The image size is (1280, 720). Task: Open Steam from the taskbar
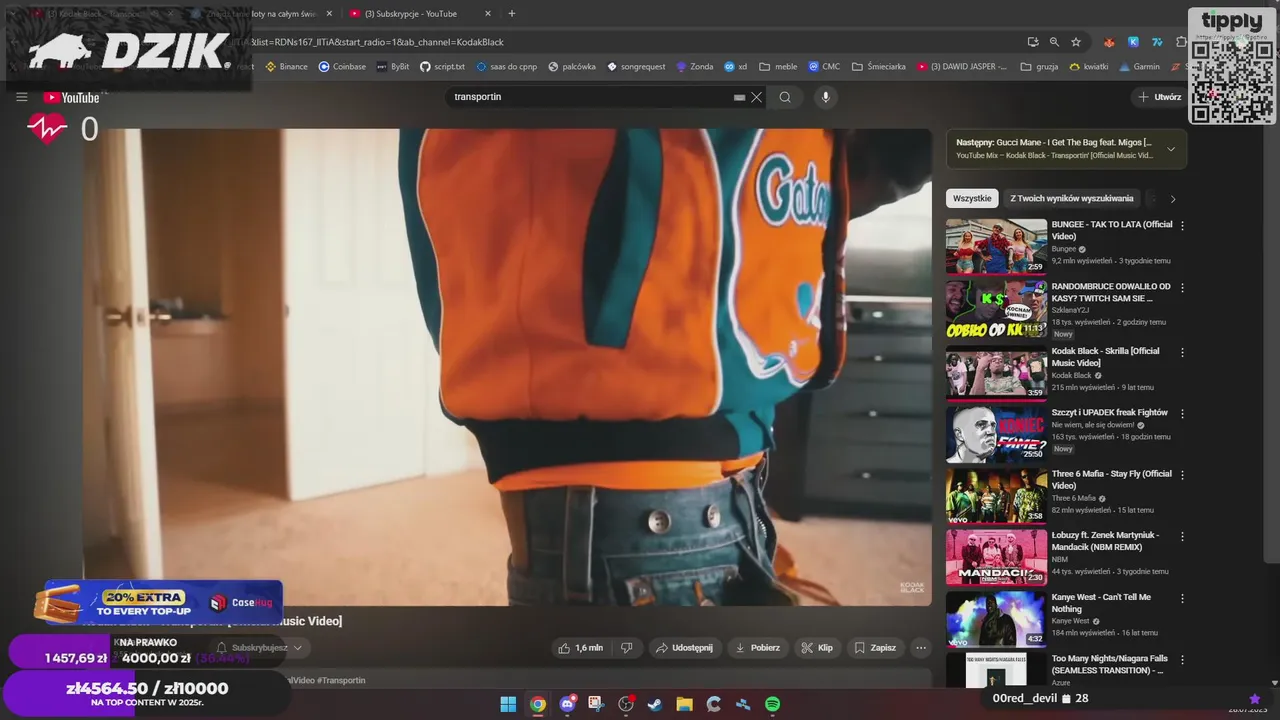[x=655, y=704]
